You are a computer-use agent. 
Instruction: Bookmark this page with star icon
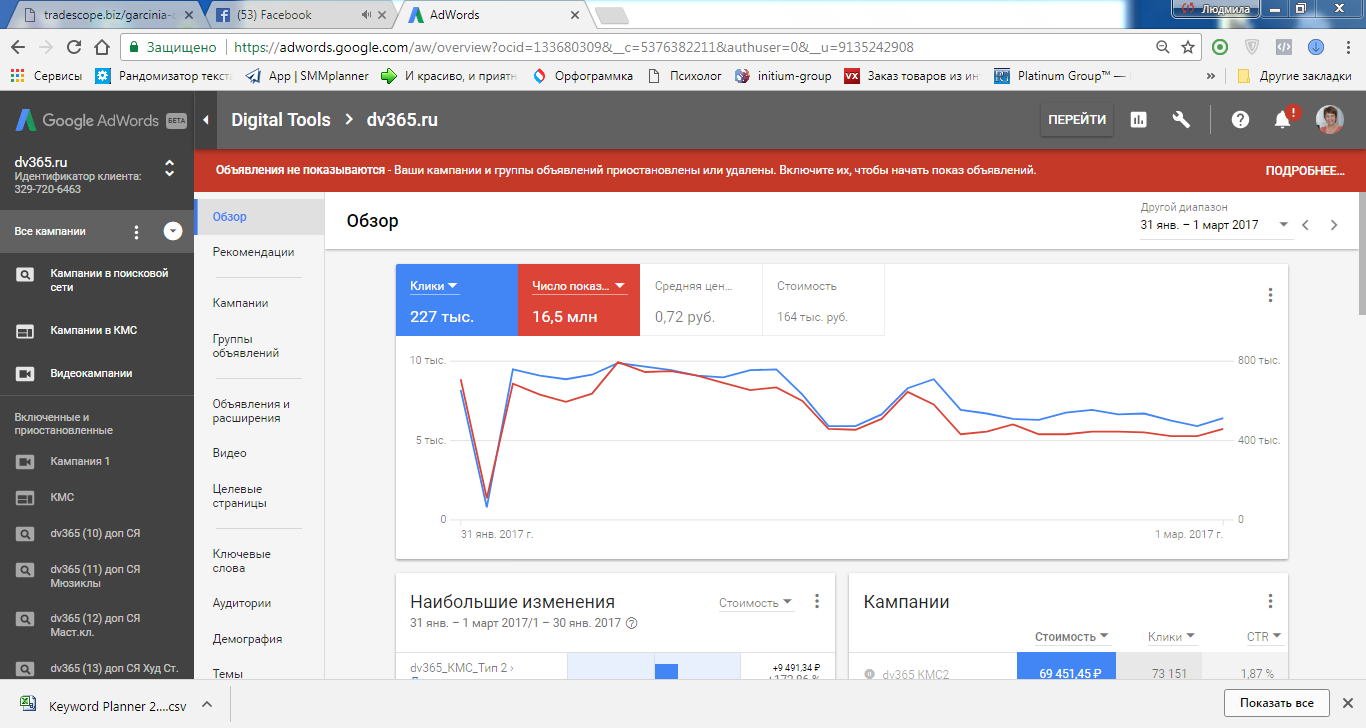point(1188,47)
